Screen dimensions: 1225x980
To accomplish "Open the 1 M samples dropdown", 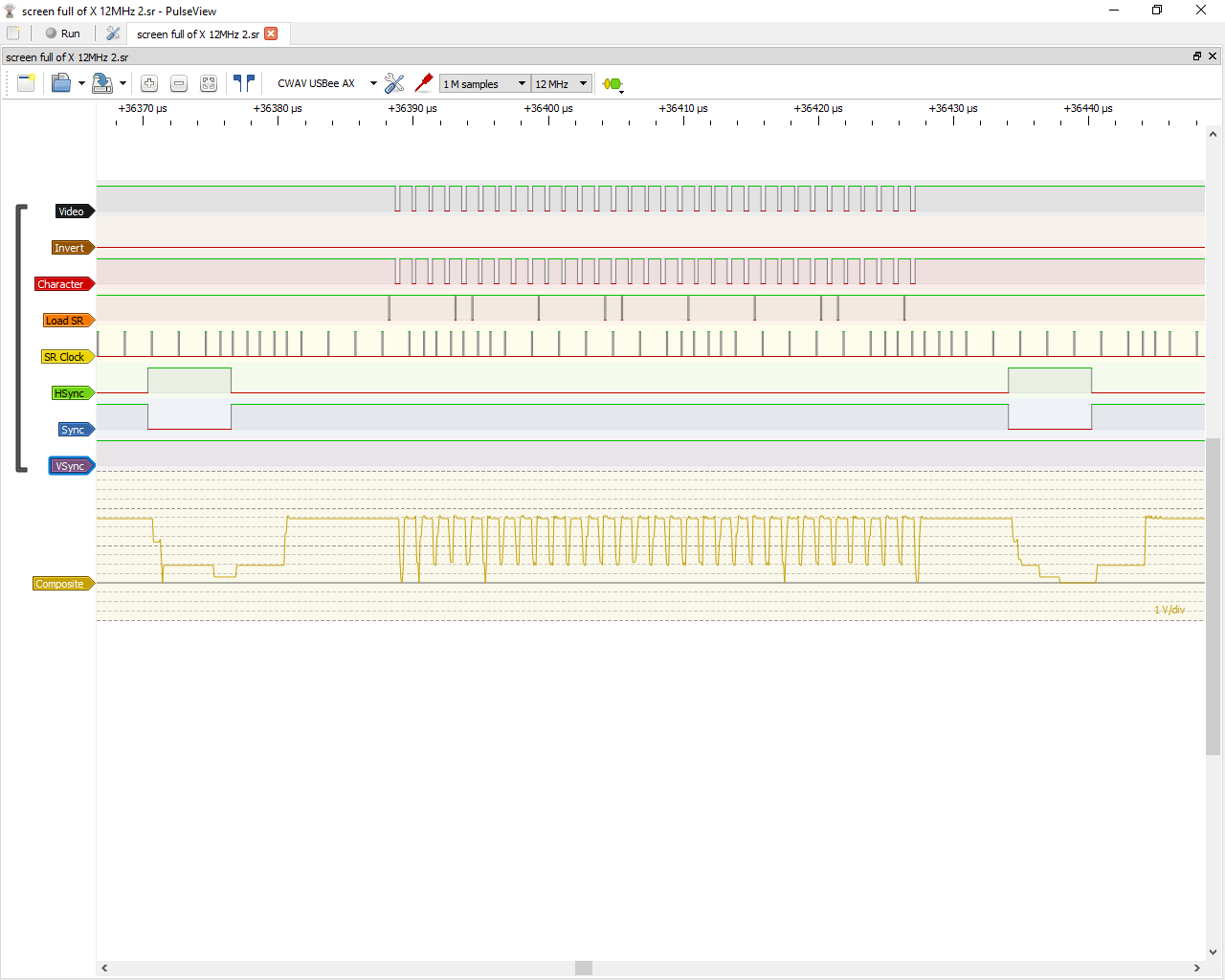I will (x=484, y=83).
